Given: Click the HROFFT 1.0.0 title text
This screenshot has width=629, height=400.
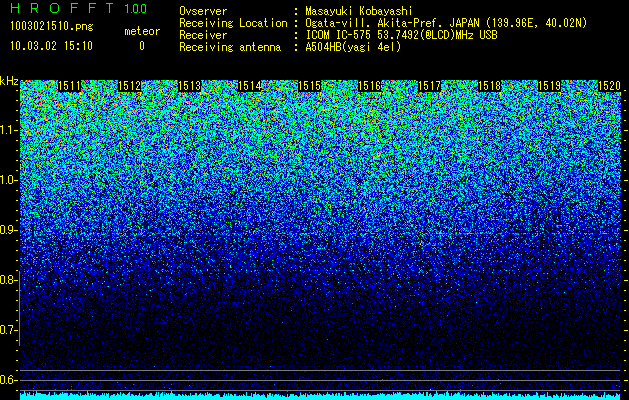Looking at the screenshot, I should pos(78,8).
